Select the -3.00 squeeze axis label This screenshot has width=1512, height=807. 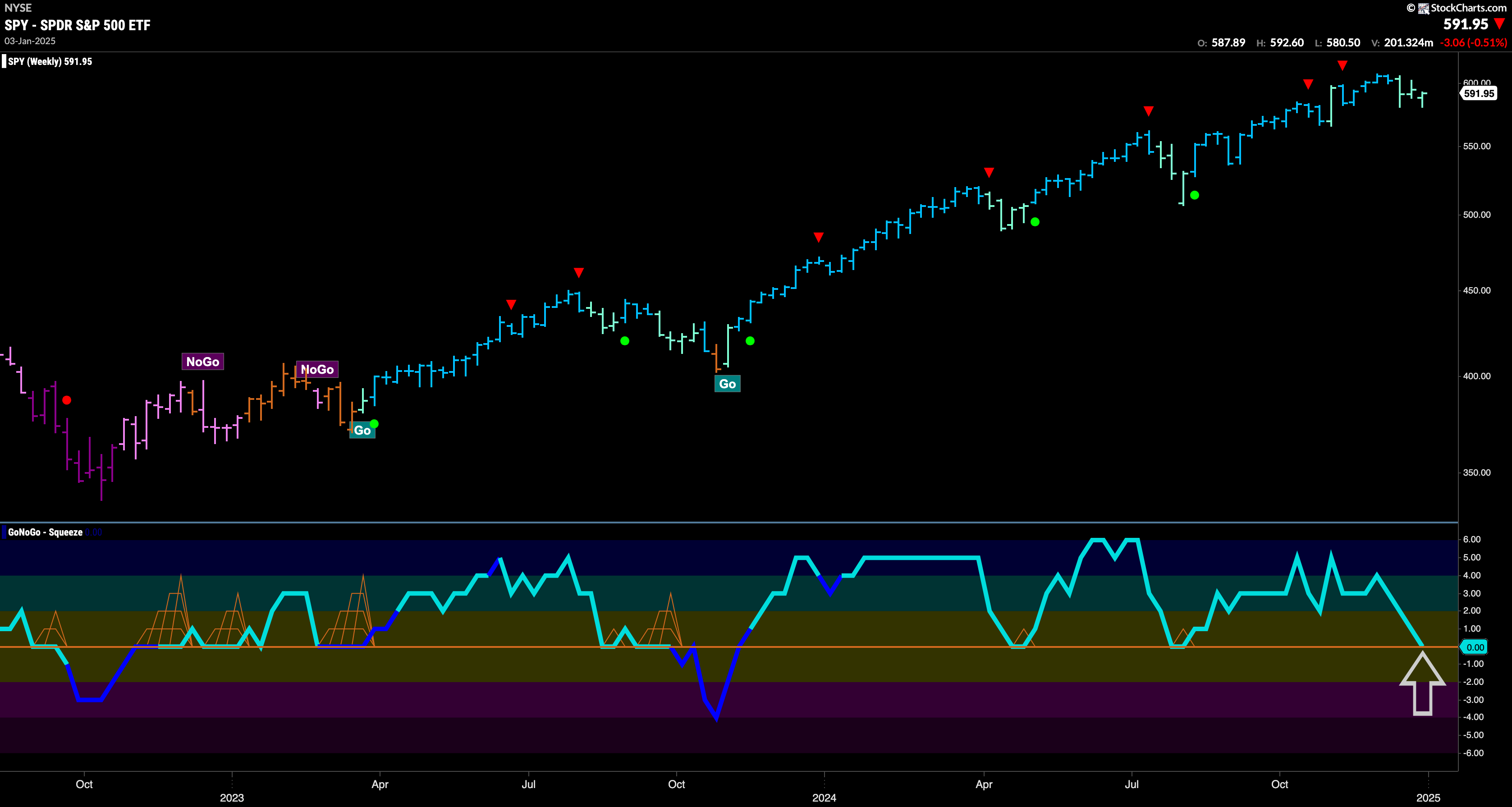(x=1473, y=700)
